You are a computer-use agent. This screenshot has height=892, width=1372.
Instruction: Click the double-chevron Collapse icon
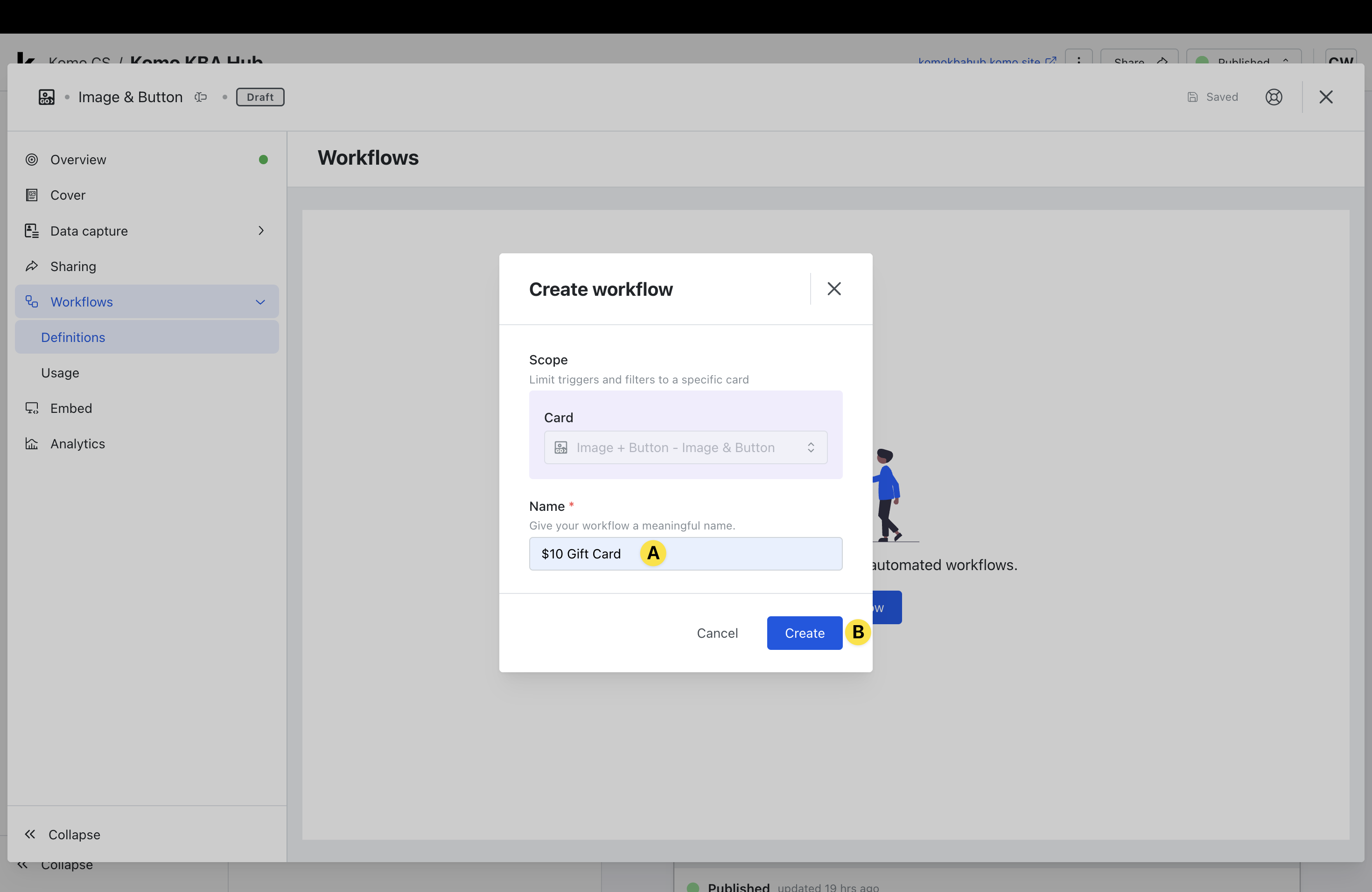click(x=30, y=834)
